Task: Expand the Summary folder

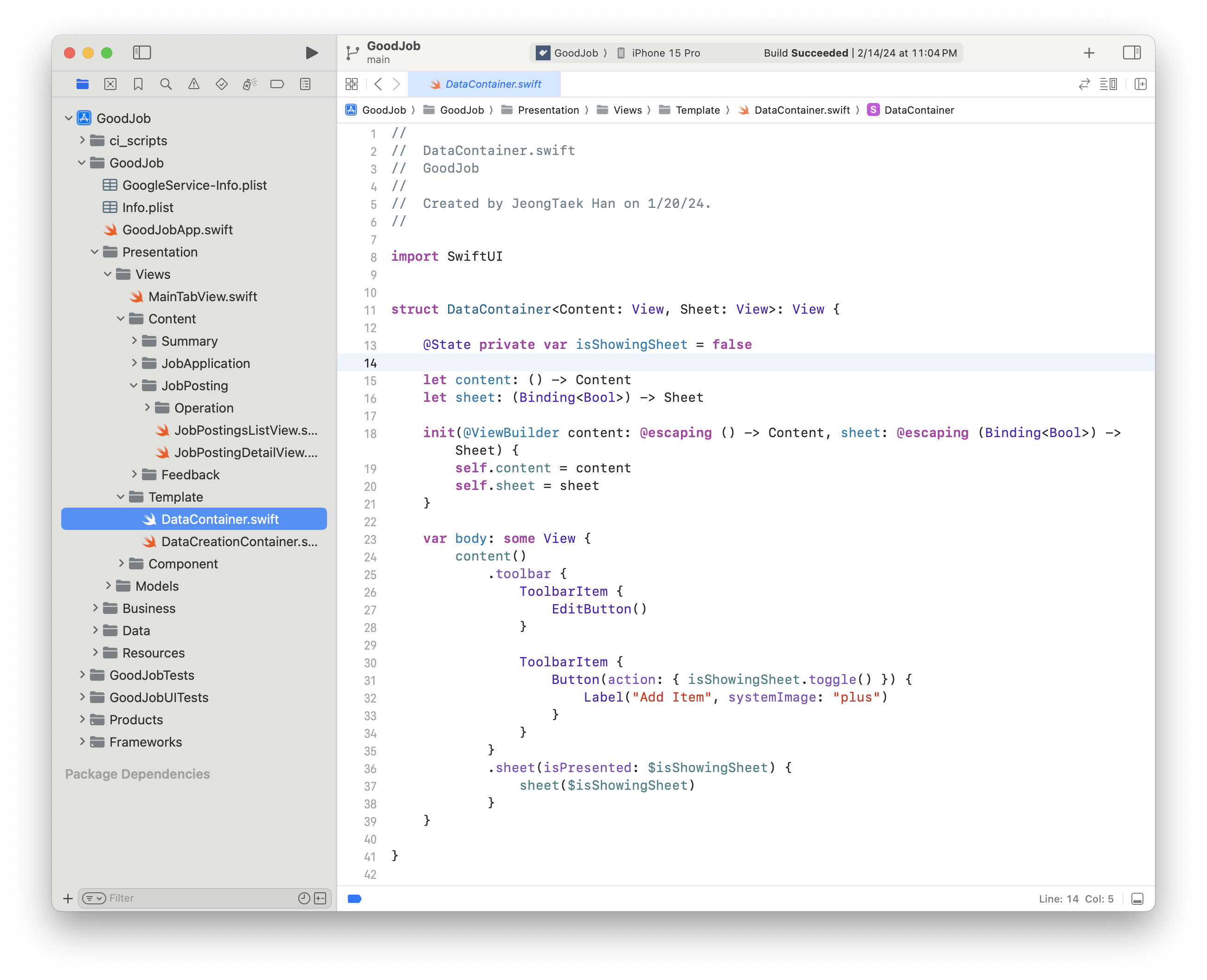Action: tap(135, 341)
